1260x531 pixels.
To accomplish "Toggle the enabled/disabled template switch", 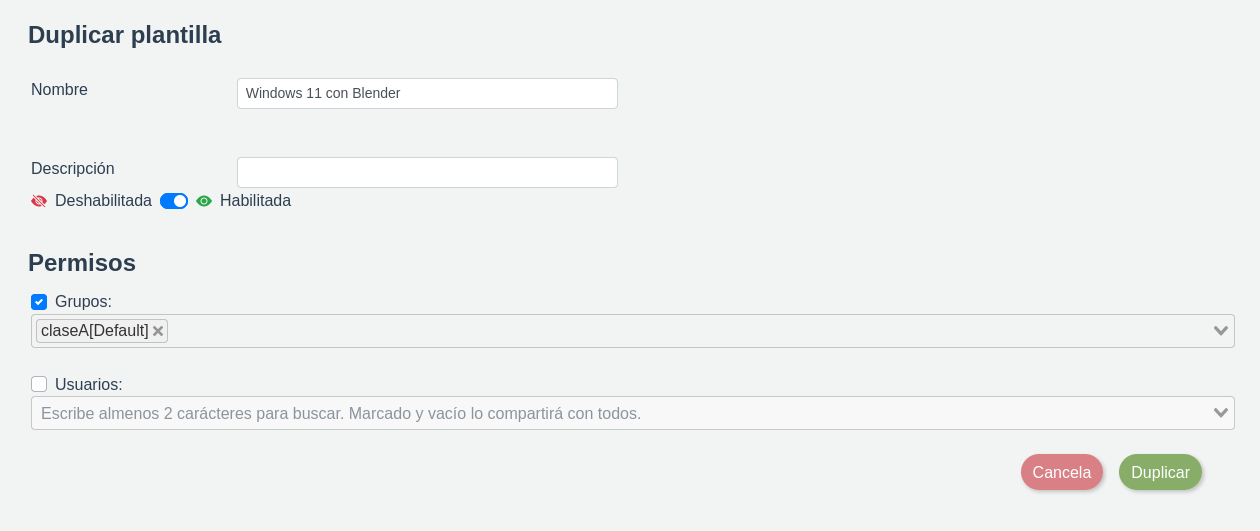I will coord(174,201).
